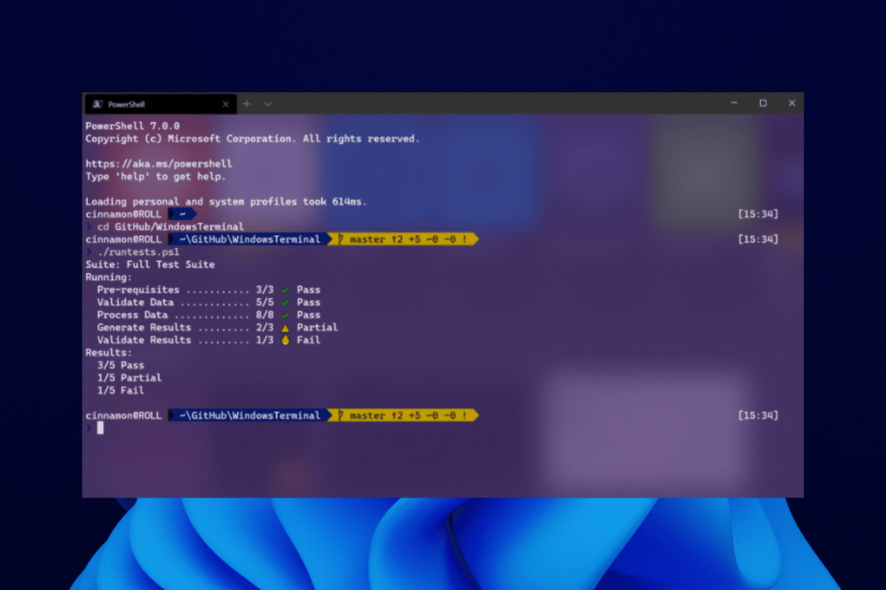The image size is (886, 590).
Task: Click the 'Process Data' test row
Action: [x=209, y=315]
